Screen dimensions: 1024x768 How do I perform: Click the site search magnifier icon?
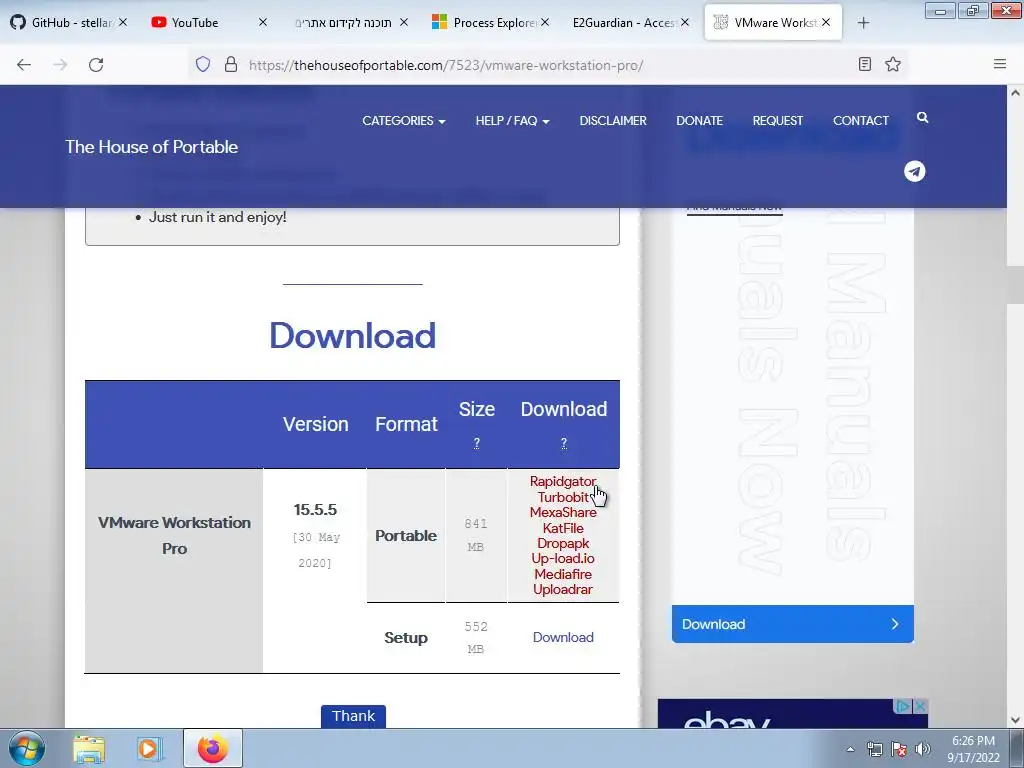click(922, 118)
